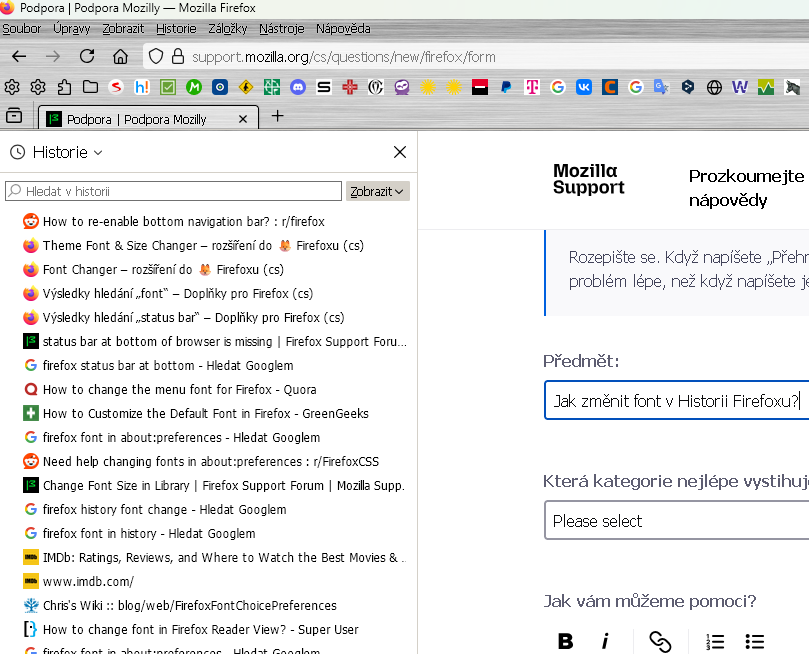The image size is (809, 654).
Task: Click the Reload page button
Action: click(87, 56)
